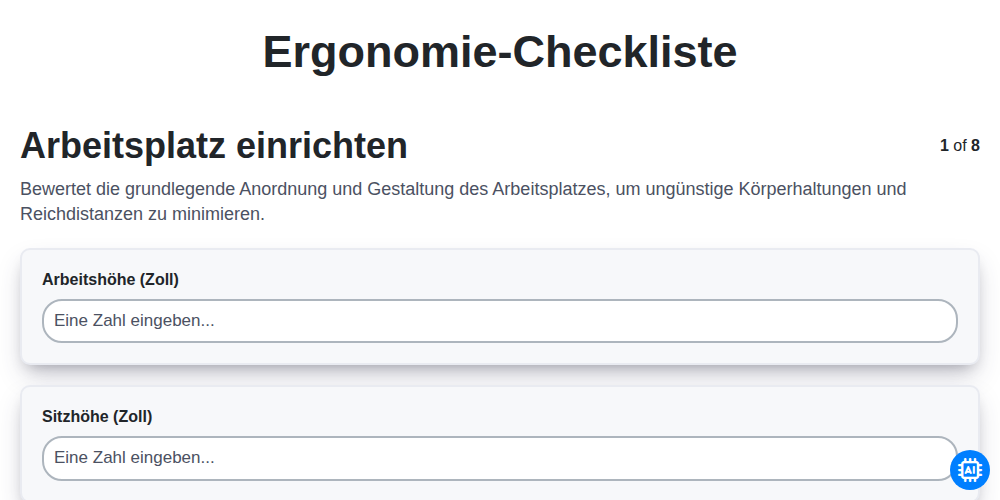Click the Sitzhöhe (Zoll) label

pyautogui.click(x=97, y=416)
